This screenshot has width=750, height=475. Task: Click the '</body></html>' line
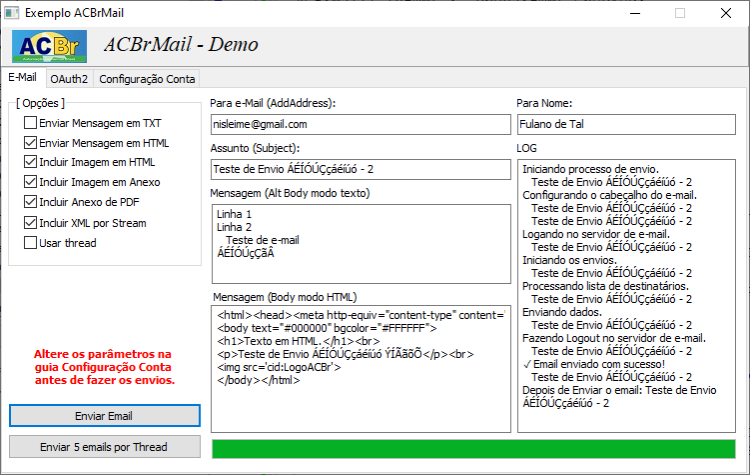point(258,380)
